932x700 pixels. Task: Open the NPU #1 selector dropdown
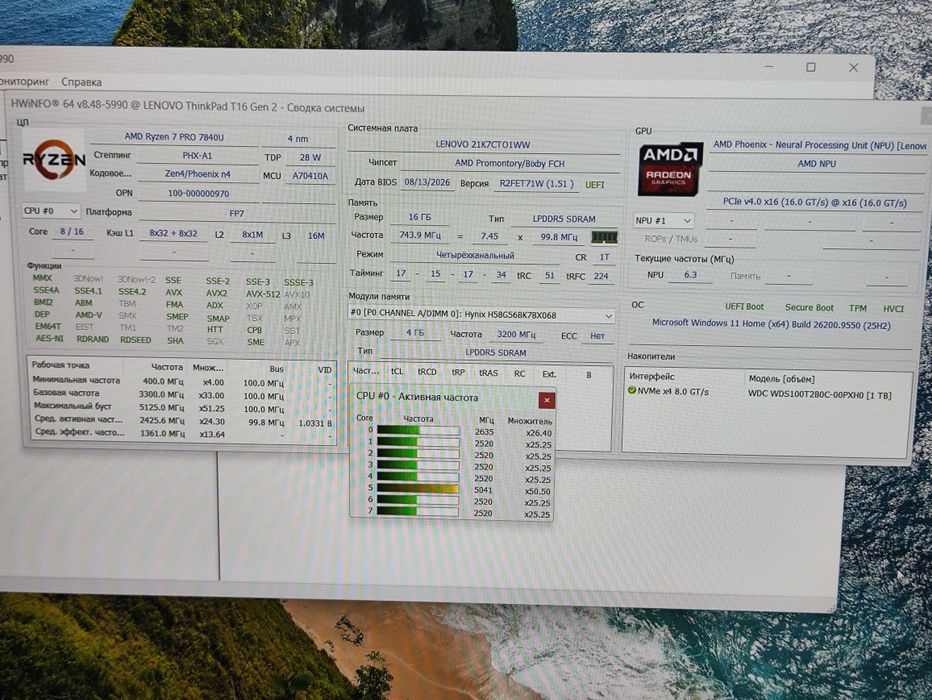tap(663, 220)
